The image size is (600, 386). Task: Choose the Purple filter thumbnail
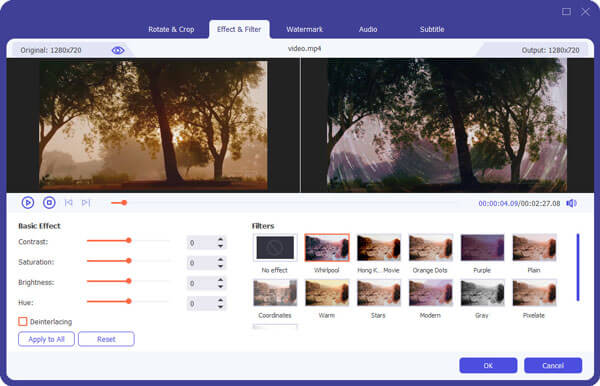point(482,248)
